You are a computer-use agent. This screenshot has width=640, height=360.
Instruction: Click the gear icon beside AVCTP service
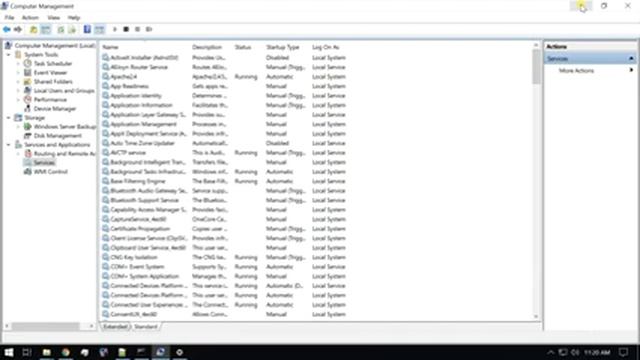[x=106, y=153]
